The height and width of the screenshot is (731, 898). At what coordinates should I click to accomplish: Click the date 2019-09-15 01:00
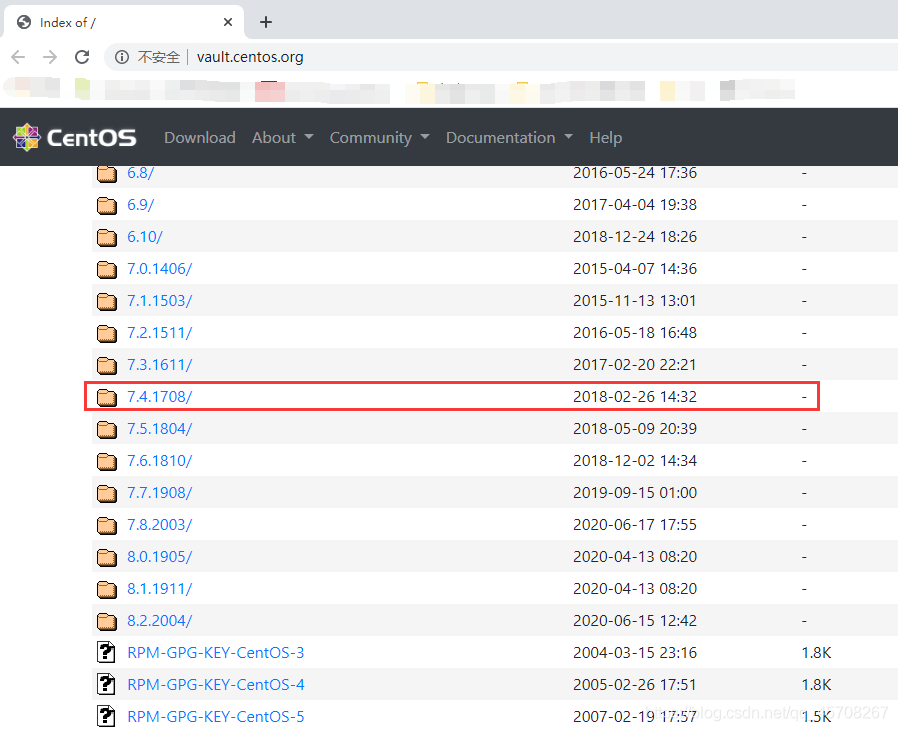(635, 493)
